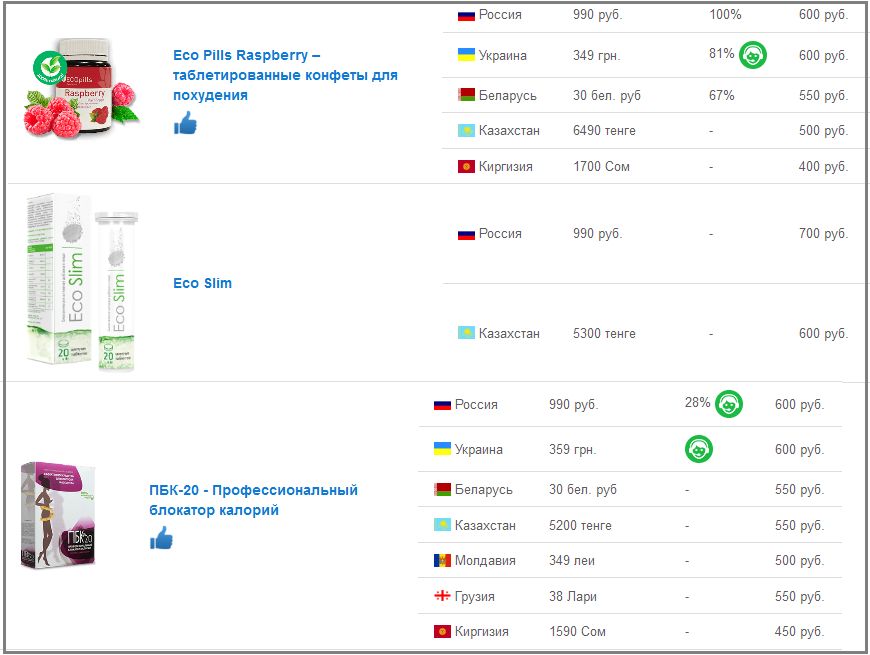
Task: Select the 6490 тенге price cell
Action: tap(604, 130)
